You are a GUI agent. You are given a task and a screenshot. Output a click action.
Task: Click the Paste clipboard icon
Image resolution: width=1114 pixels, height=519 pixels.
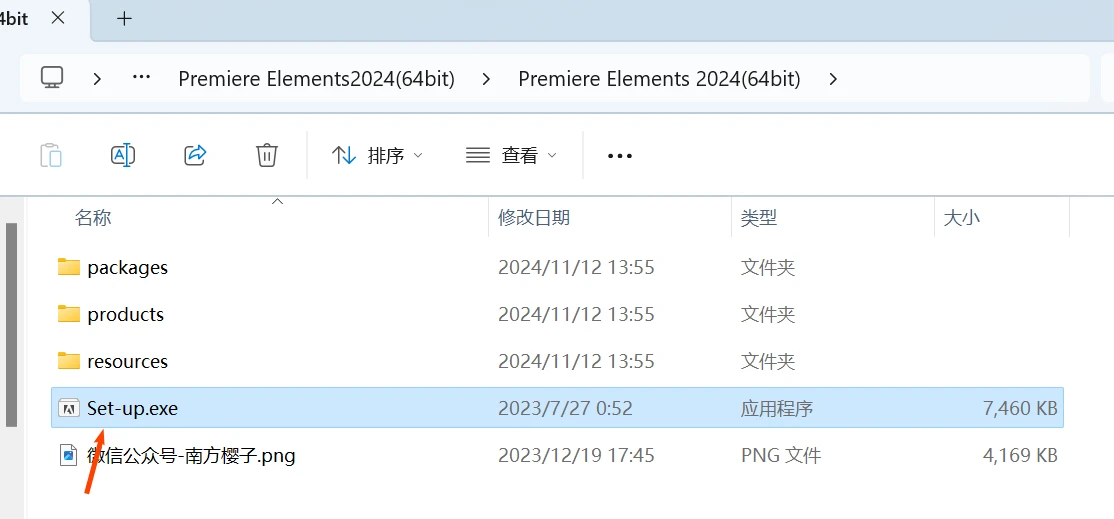pos(50,155)
